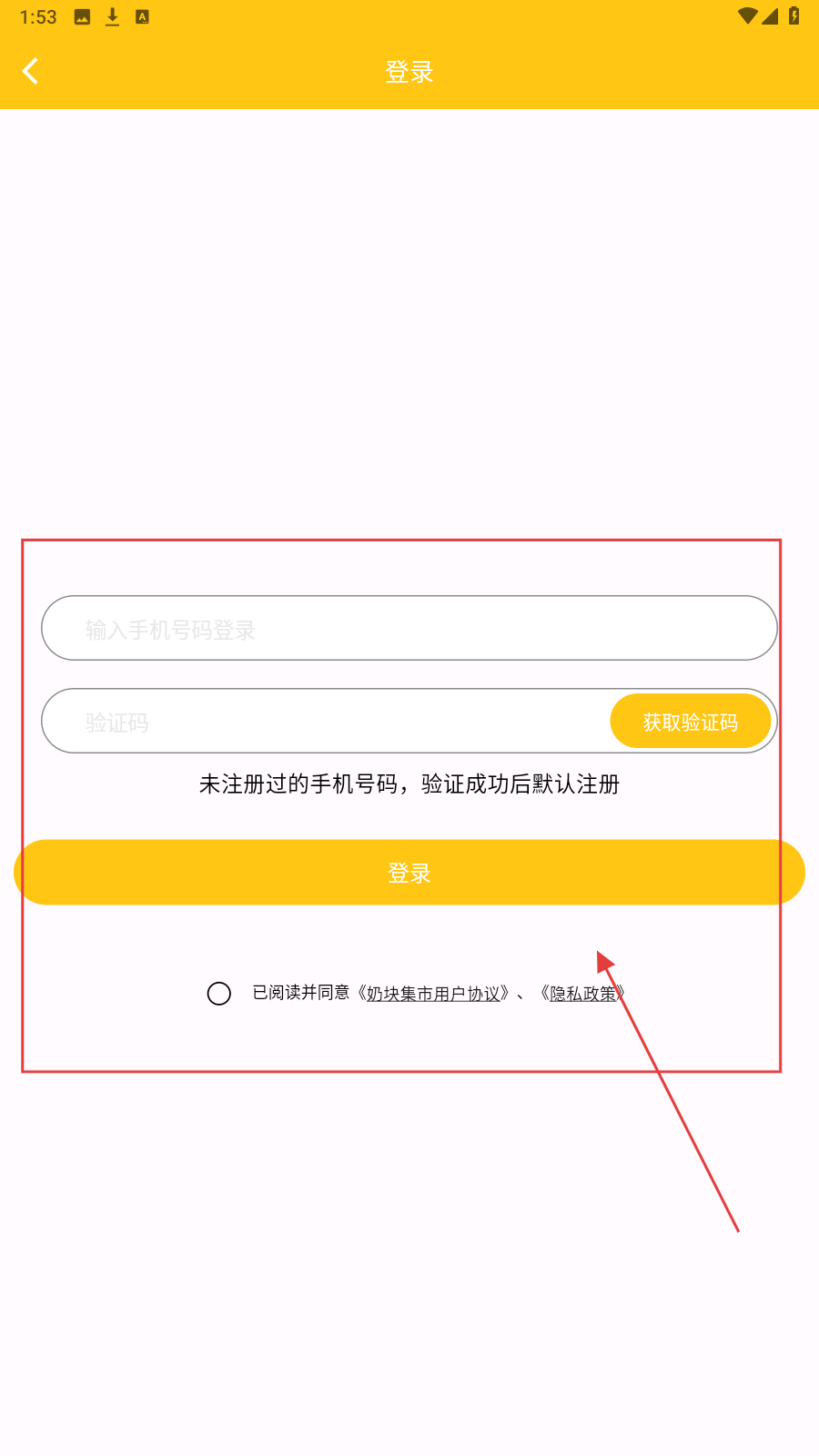
Task: Tap the 未注册过的手机号码 hint text
Action: [x=298, y=784]
